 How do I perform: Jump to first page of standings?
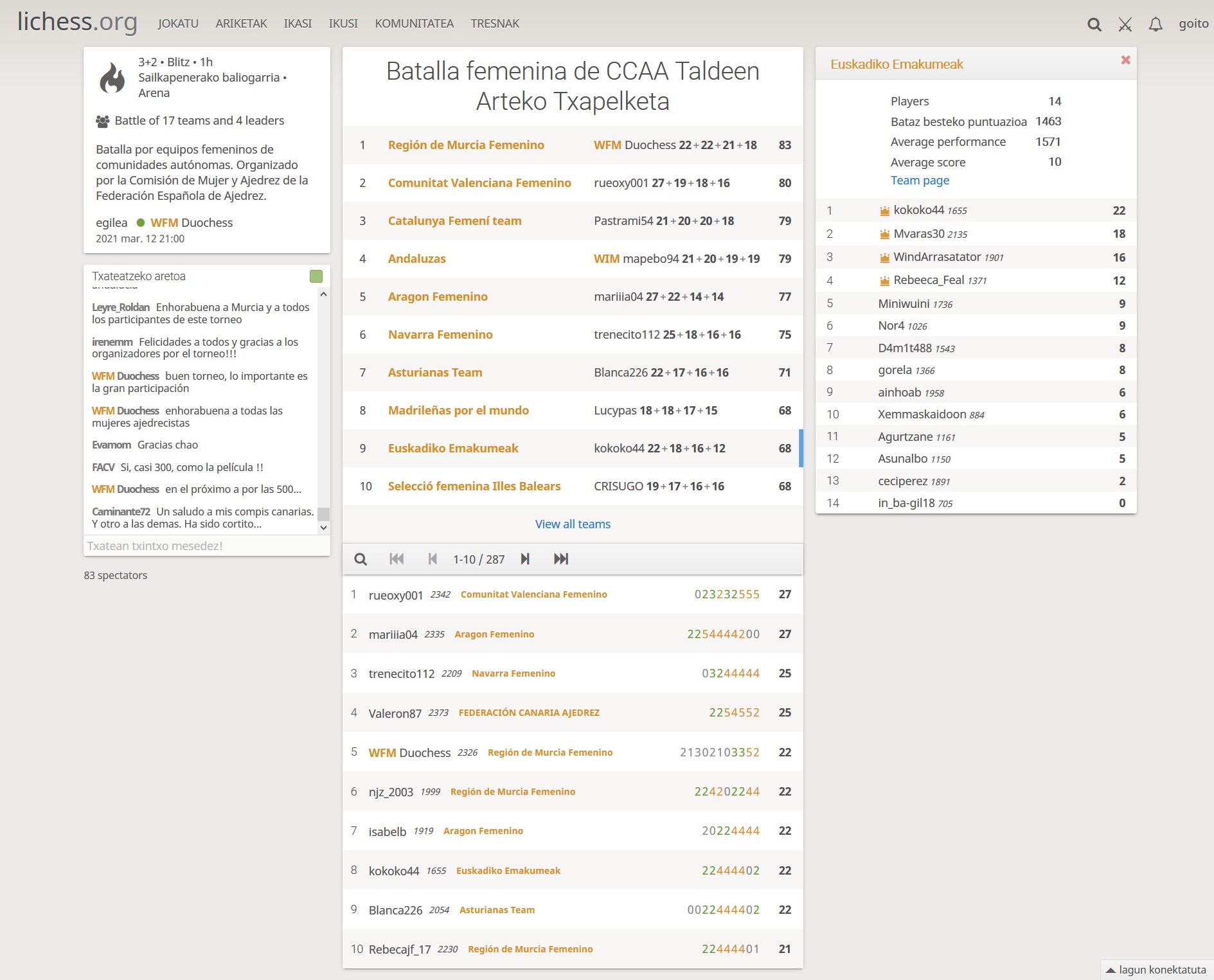tap(397, 559)
